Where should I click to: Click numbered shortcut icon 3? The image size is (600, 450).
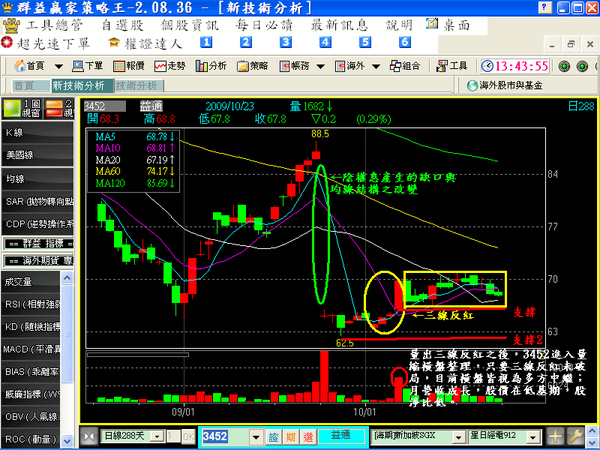tap(285, 42)
